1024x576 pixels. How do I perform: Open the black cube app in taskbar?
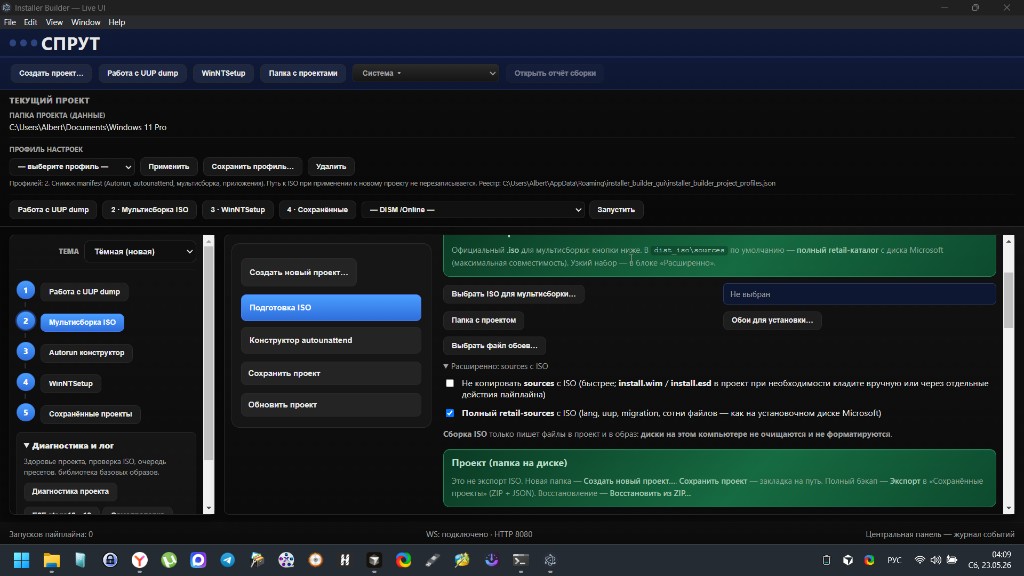374,560
